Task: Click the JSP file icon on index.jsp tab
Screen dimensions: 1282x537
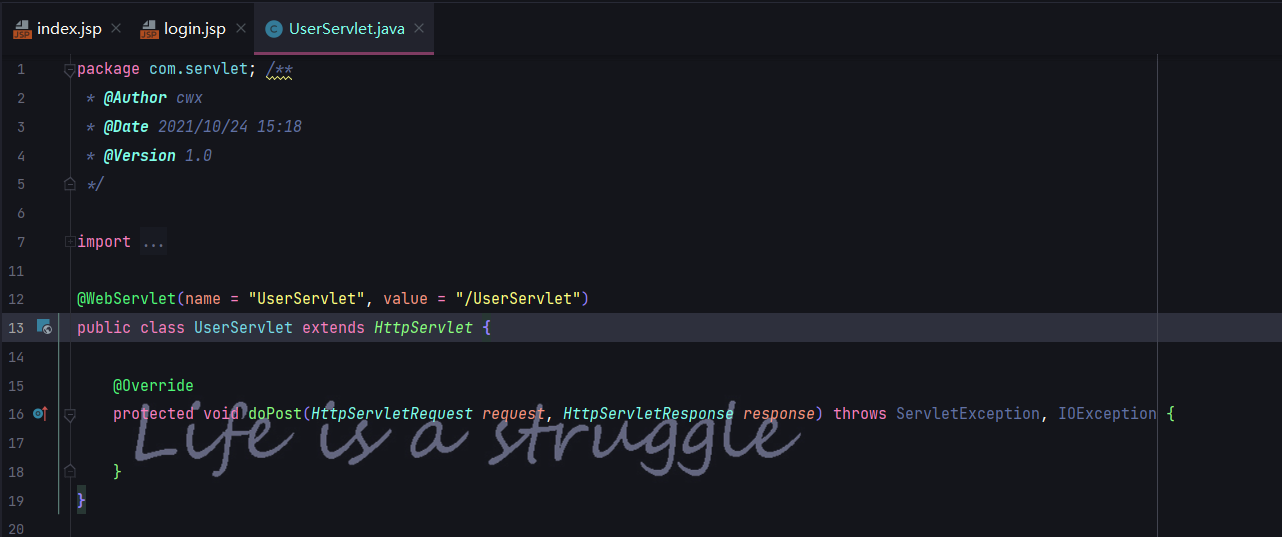Action: [x=22, y=28]
